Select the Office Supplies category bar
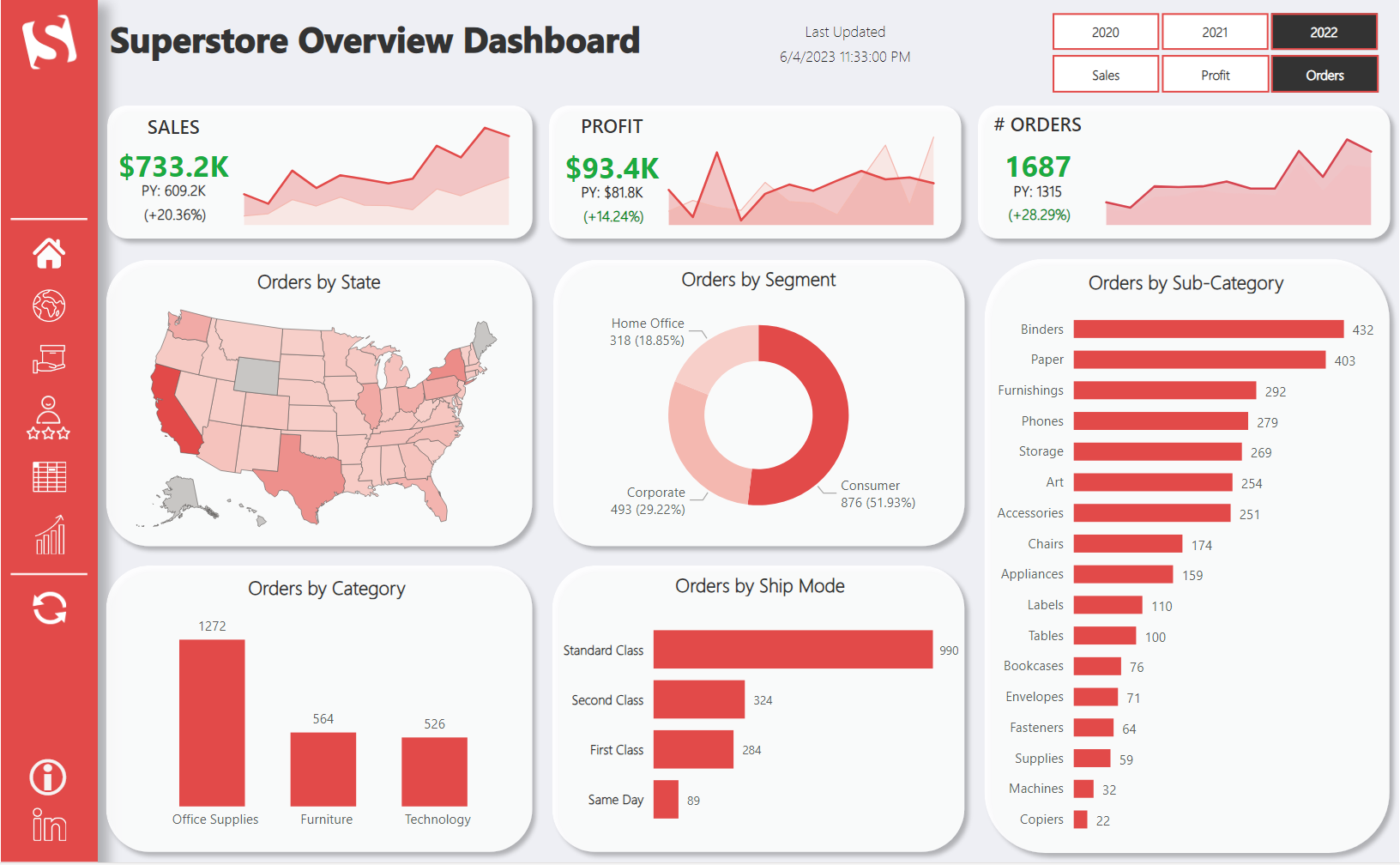This screenshot has height=865, width=1400. tap(212, 722)
